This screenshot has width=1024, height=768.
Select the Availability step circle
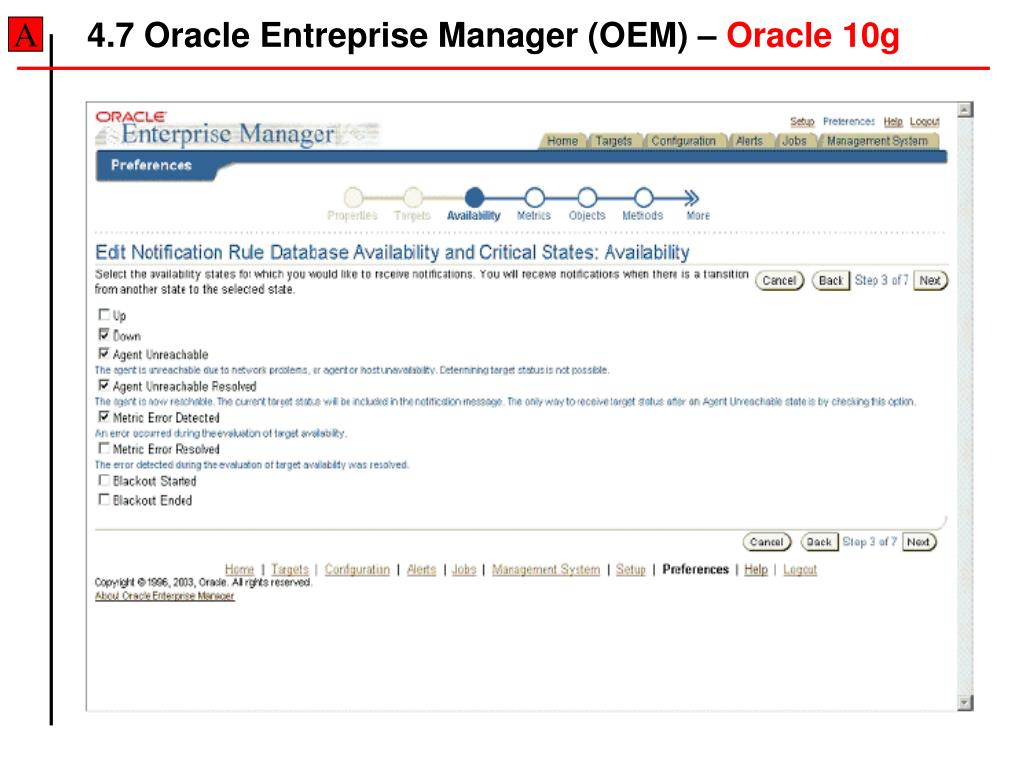475,197
